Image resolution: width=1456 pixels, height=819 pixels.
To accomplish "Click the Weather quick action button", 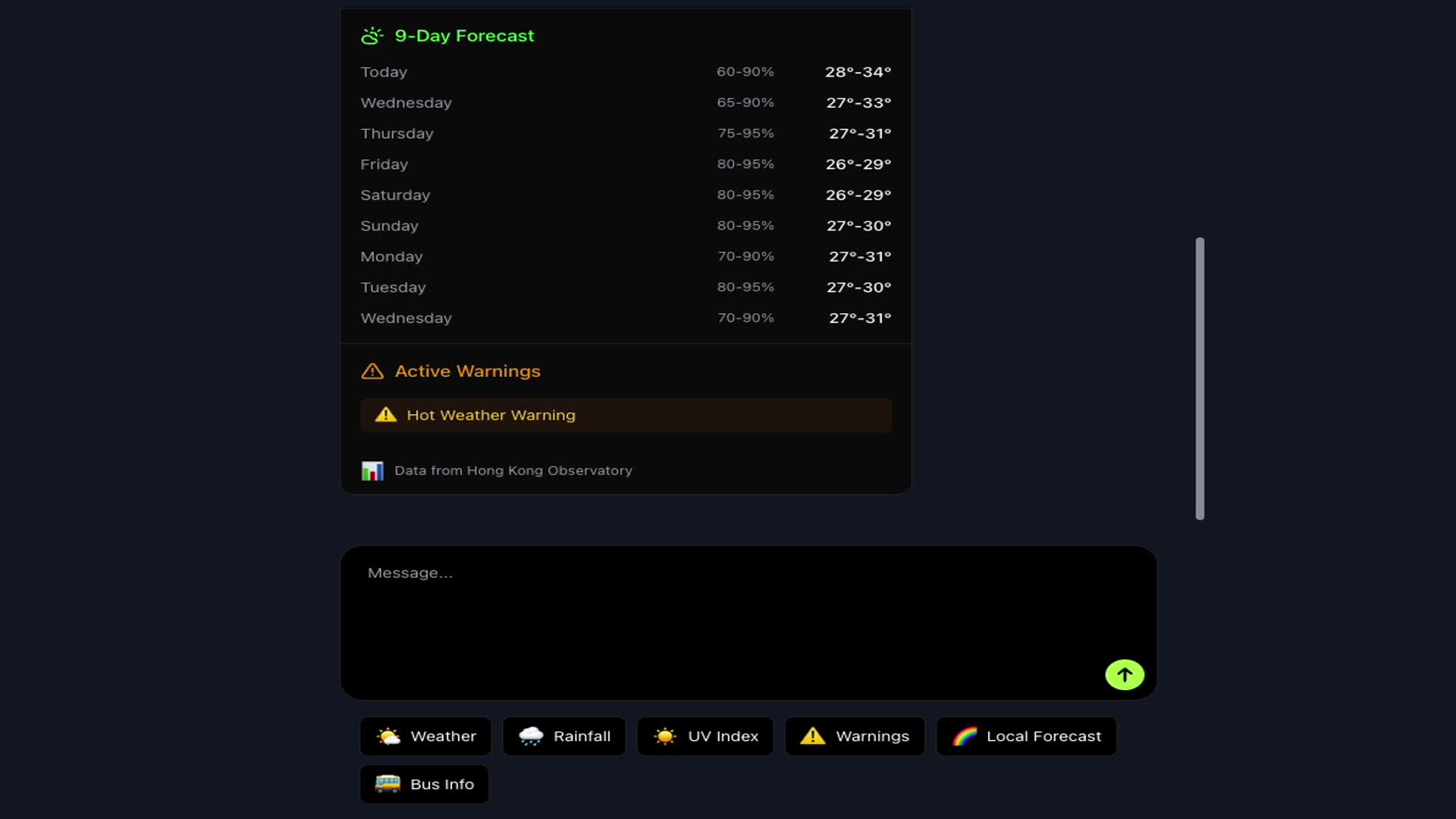I will (x=425, y=736).
